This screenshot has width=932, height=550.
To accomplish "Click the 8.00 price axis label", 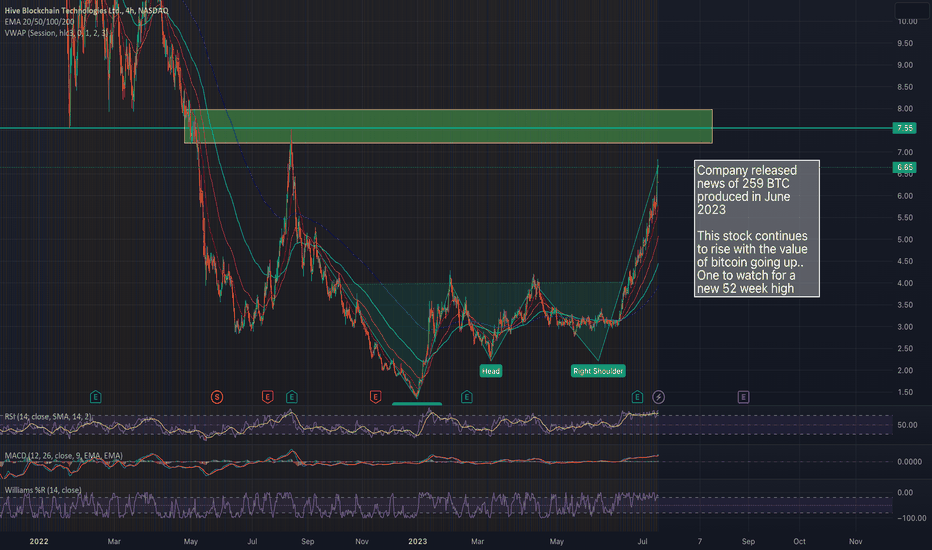I will (905, 108).
